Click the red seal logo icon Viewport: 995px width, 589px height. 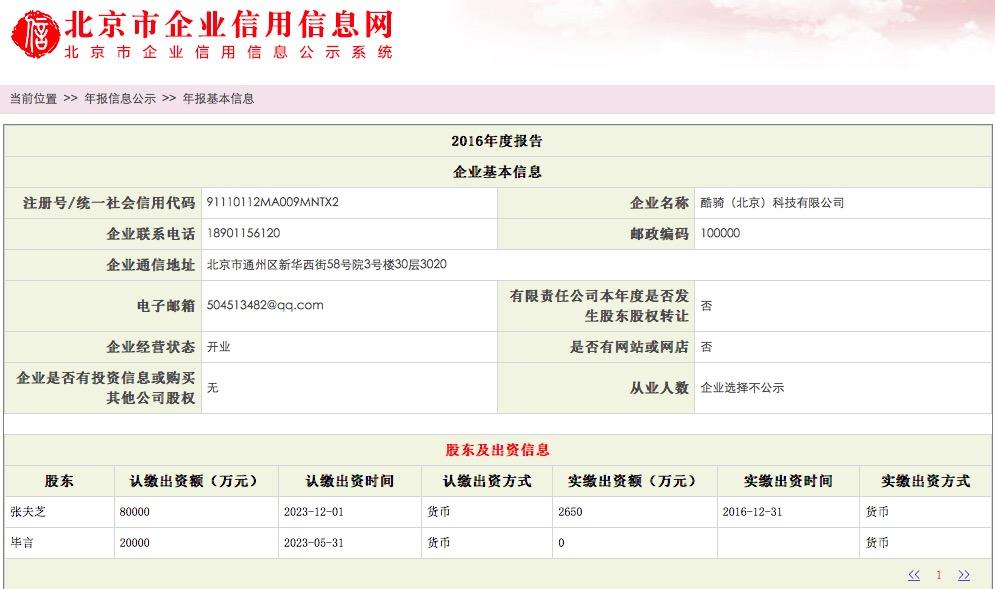pyautogui.click(x=36, y=34)
